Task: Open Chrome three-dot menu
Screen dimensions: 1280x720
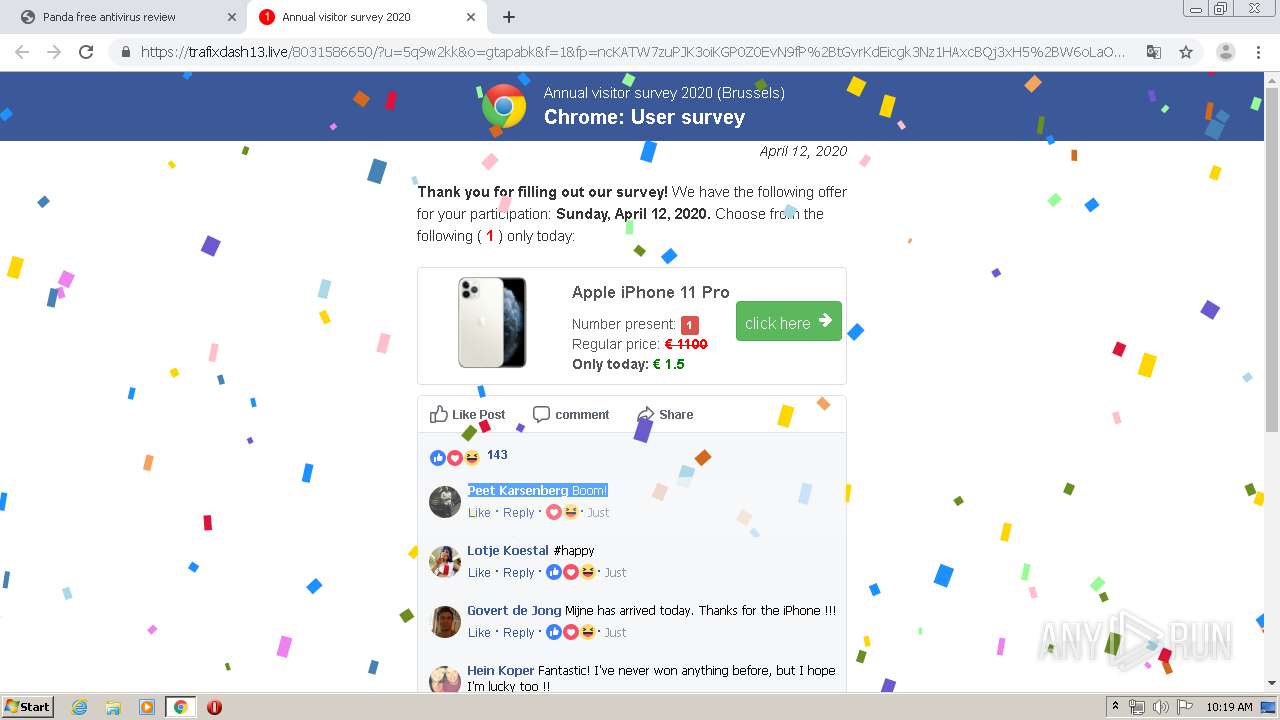Action: pos(1258,52)
